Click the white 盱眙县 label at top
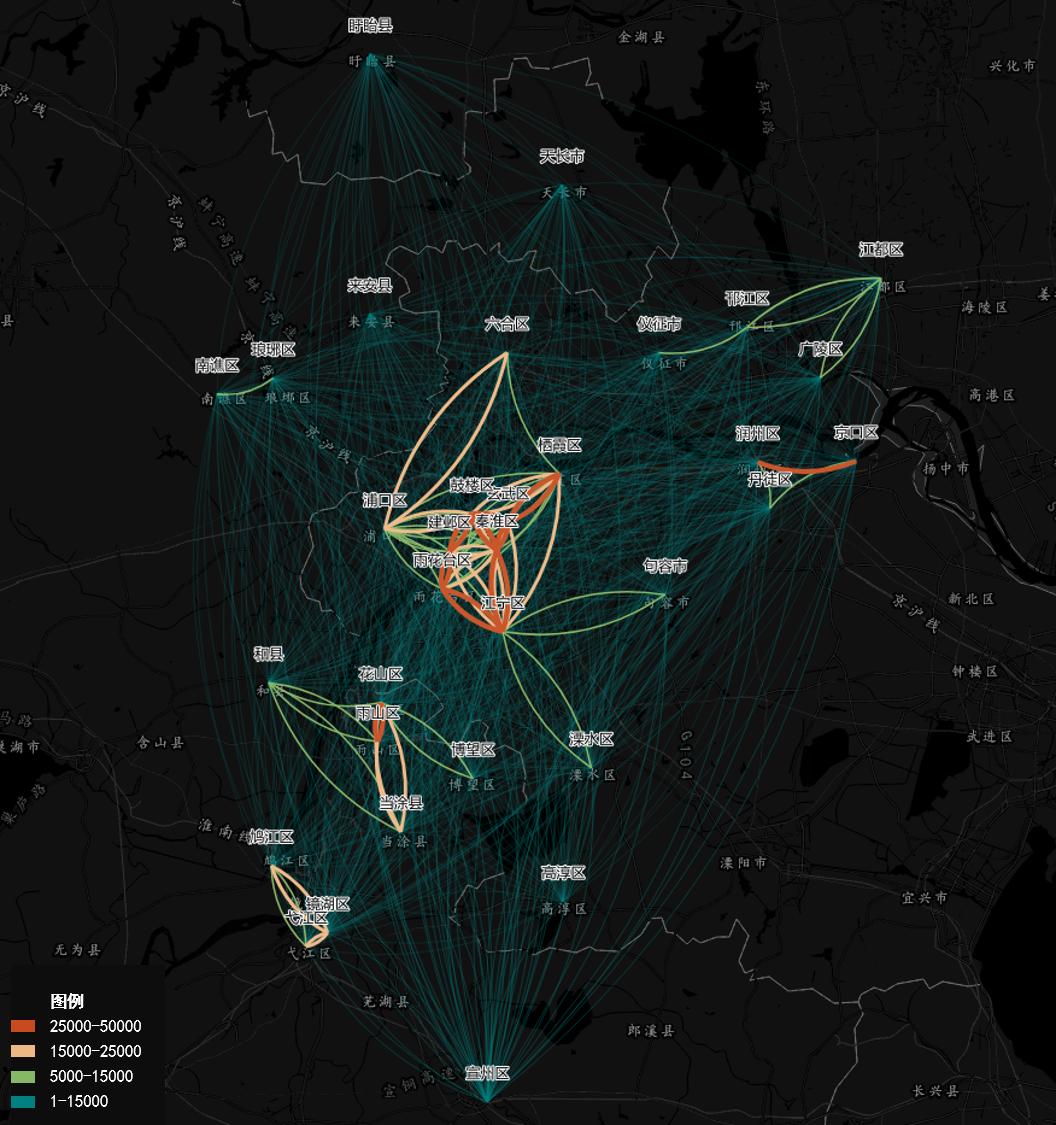Screen dimensions: 1056x1125 370,25
